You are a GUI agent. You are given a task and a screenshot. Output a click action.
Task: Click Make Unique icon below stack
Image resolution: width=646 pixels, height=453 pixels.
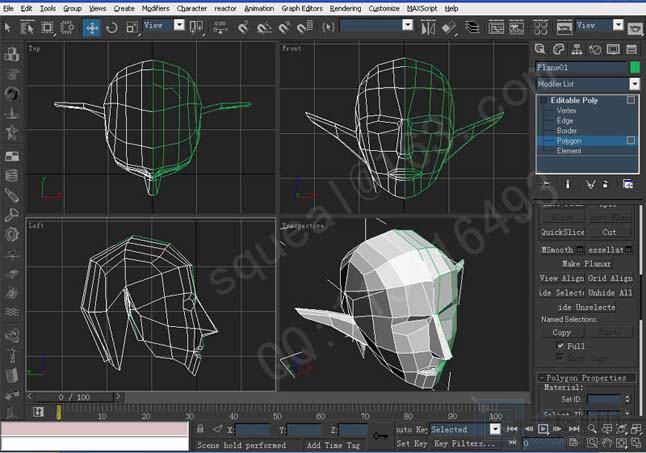(590, 184)
